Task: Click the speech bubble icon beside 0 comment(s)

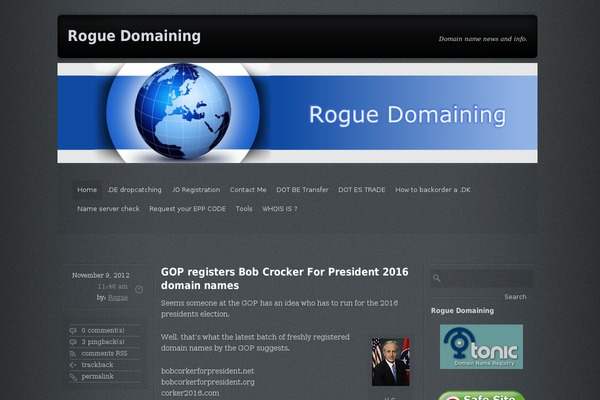Action: point(73,330)
